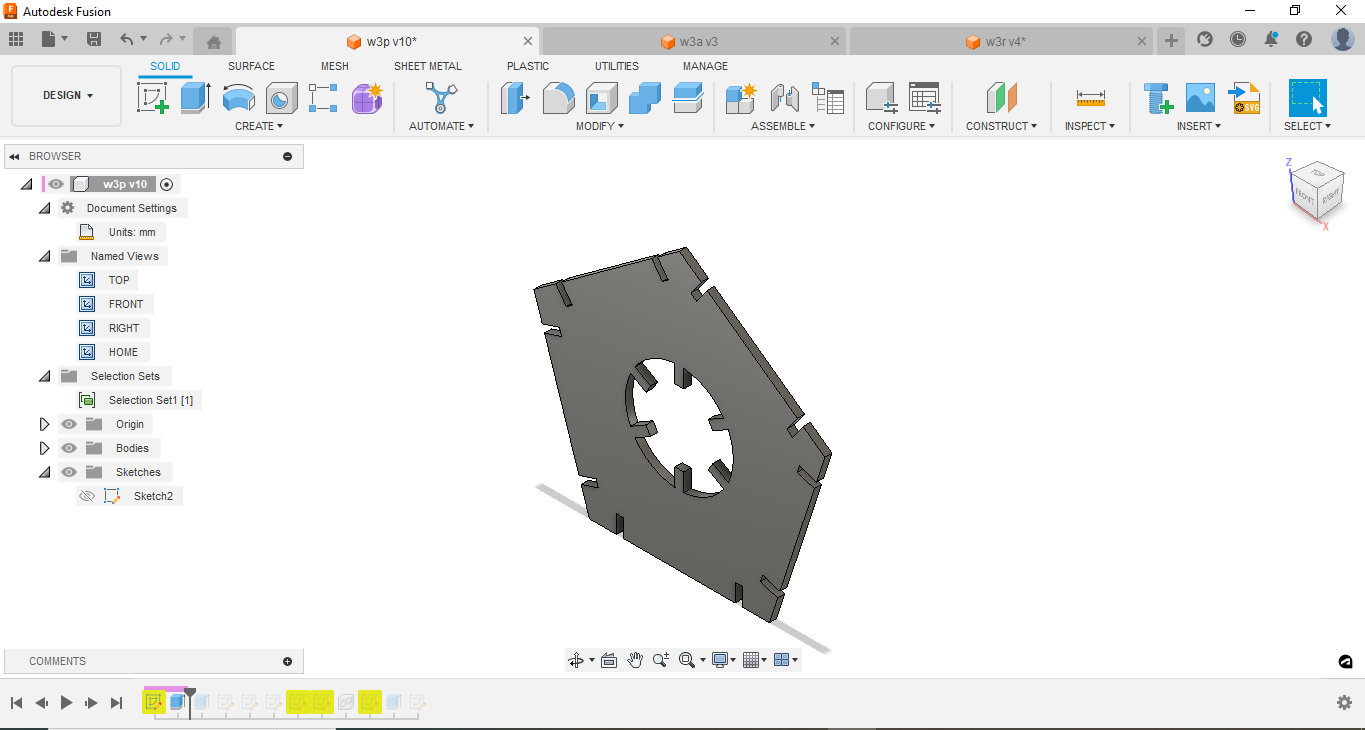Expand the Origin folder
Viewport: 1365px width, 730px height.
44,424
